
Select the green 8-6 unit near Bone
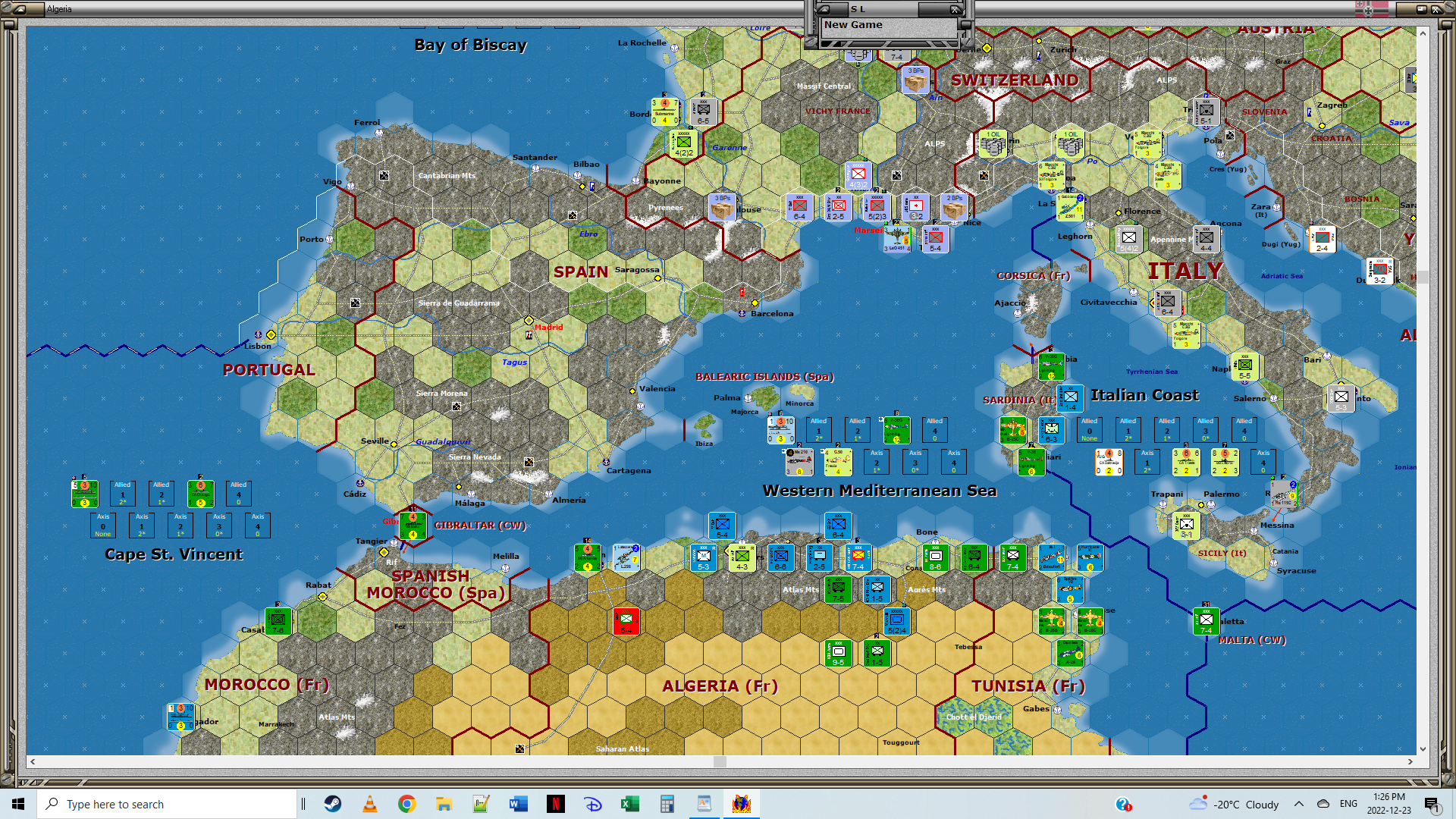point(936,557)
